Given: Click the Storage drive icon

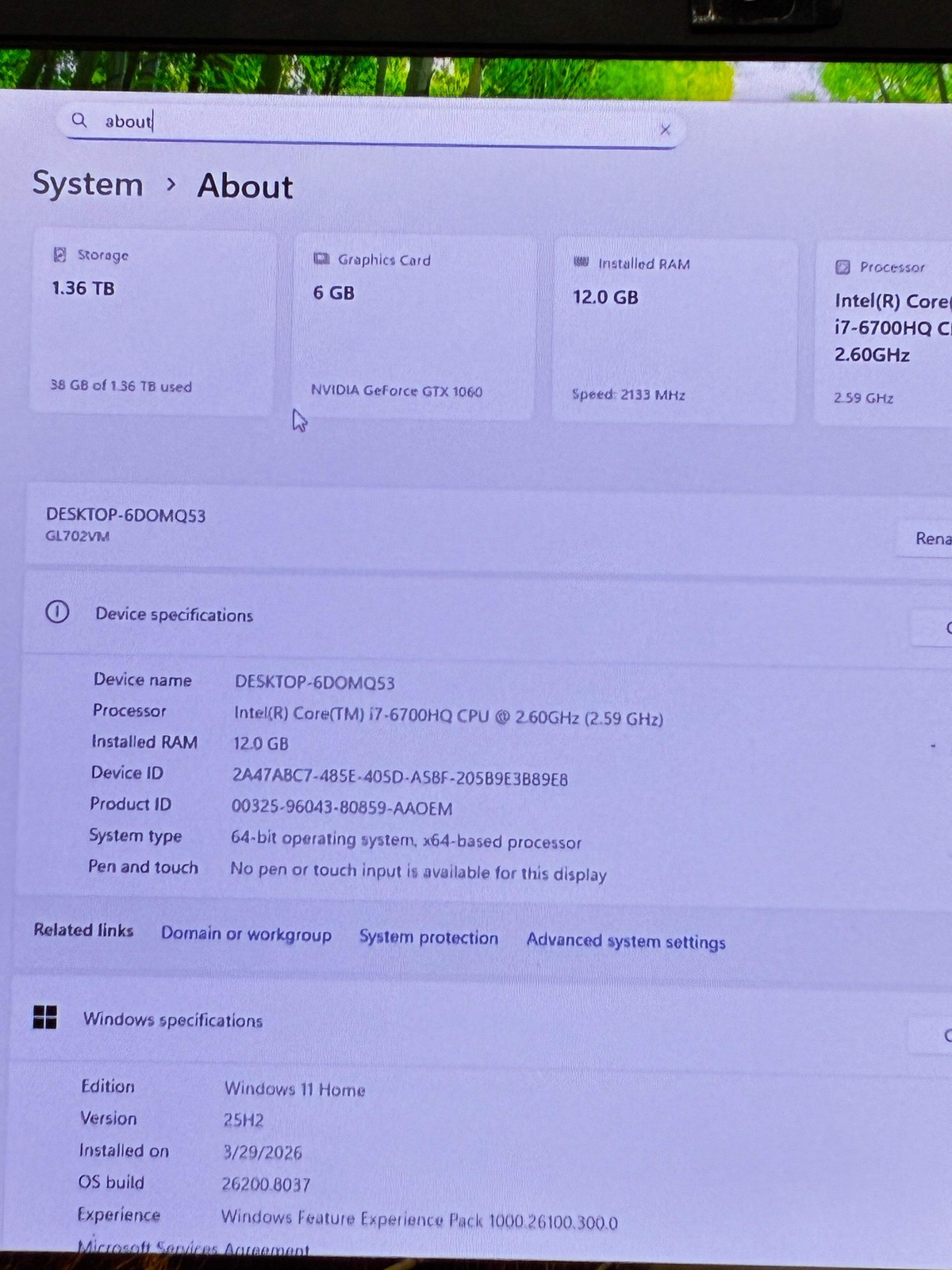Looking at the screenshot, I should point(59,254).
